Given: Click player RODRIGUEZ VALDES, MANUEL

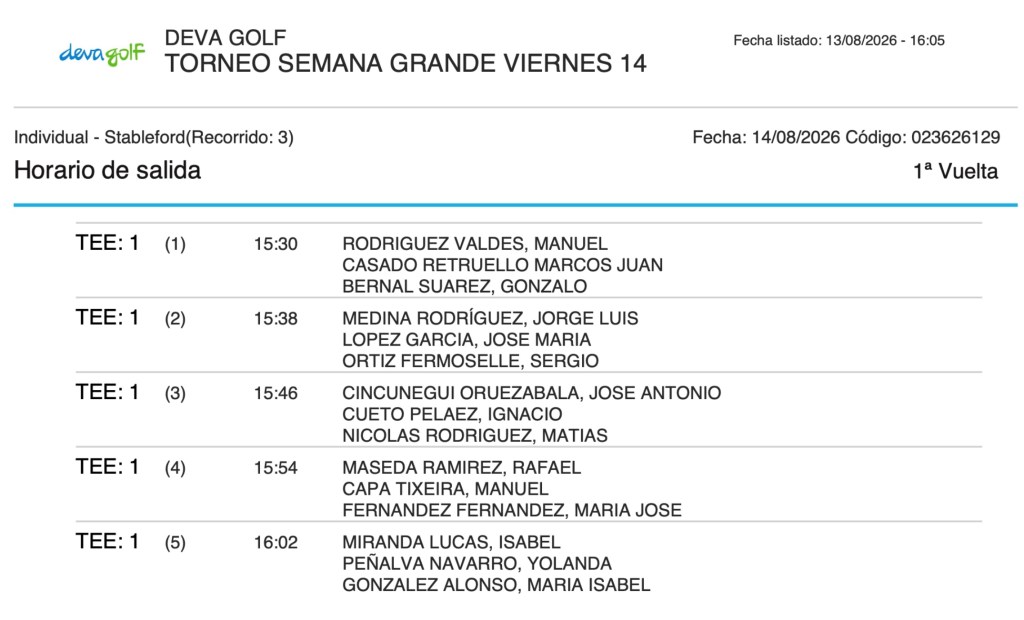Looking at the screenshot, I should tap(475, 244).
